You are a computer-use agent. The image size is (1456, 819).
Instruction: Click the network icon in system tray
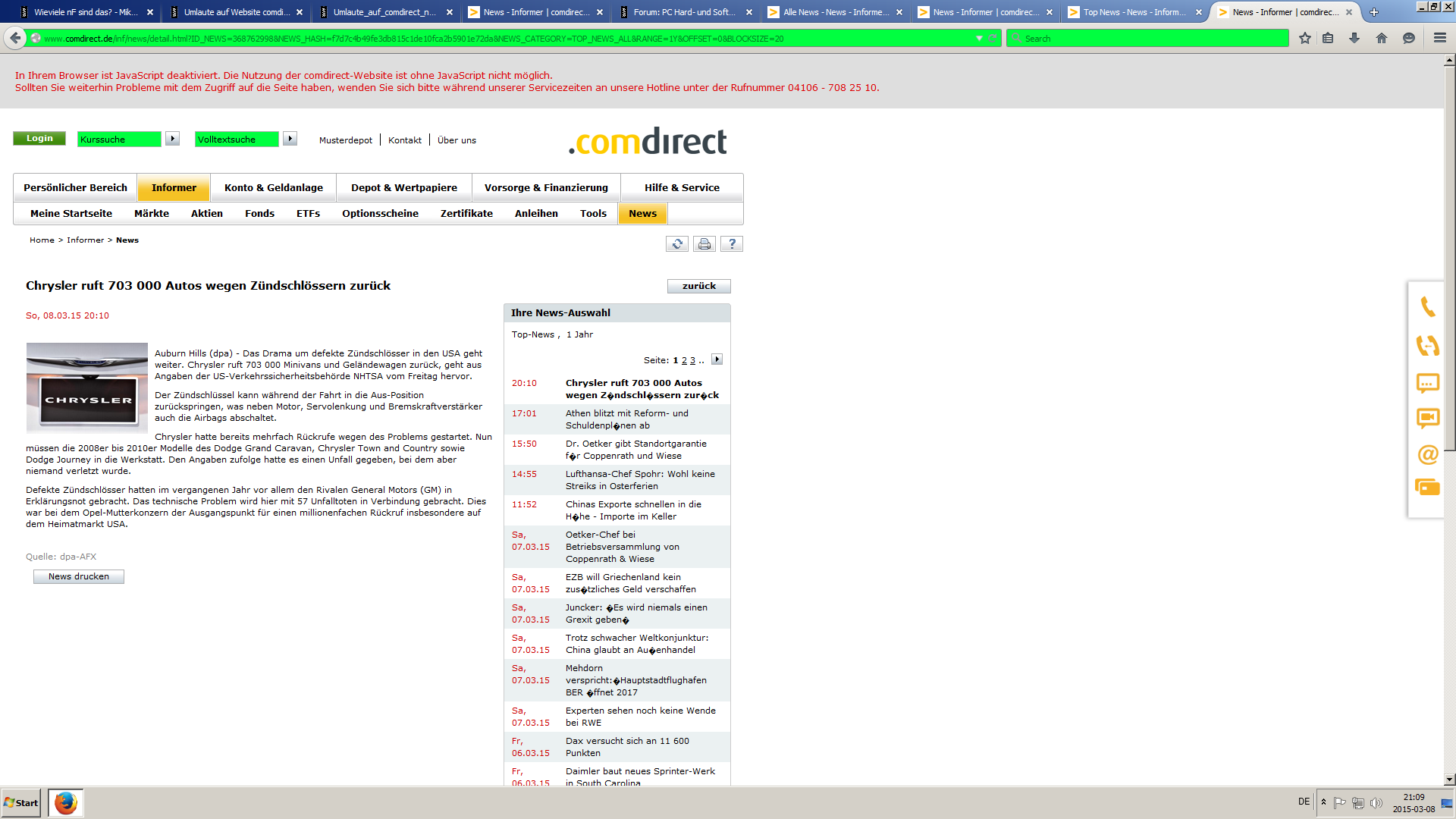tap(1358, 802)
